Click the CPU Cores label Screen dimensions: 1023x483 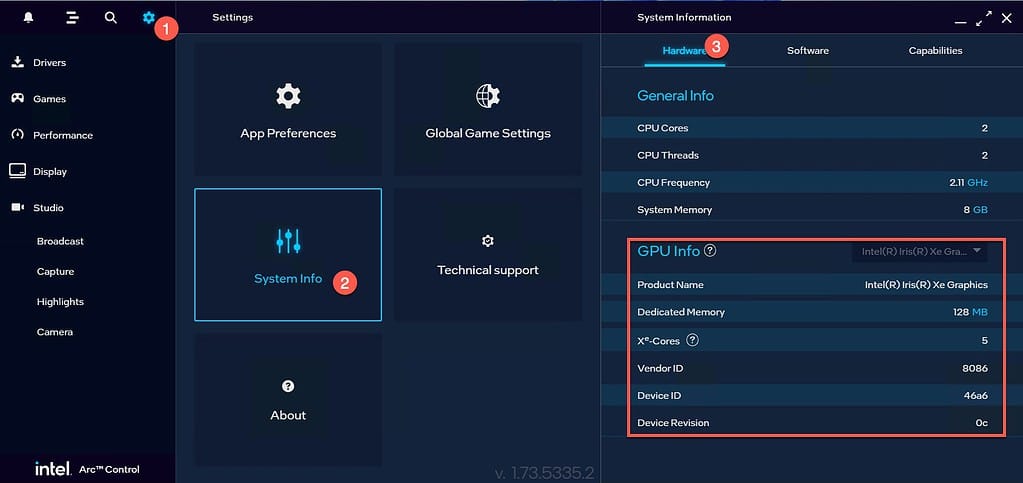662,128
